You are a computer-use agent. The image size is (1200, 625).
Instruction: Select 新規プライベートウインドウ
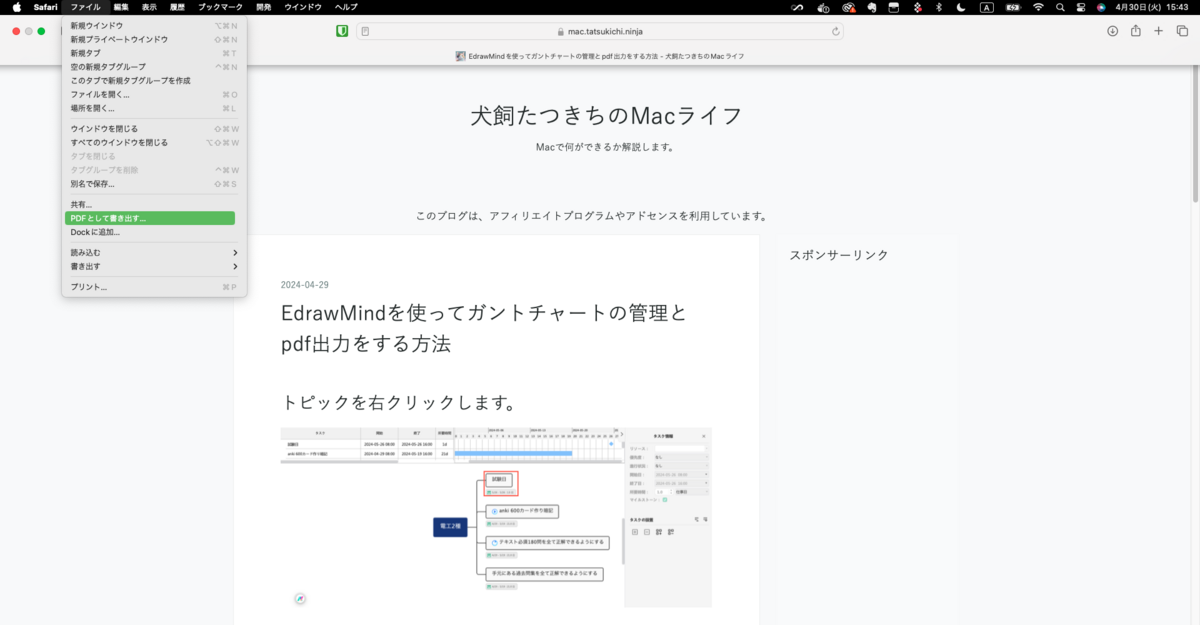point(154,40)
